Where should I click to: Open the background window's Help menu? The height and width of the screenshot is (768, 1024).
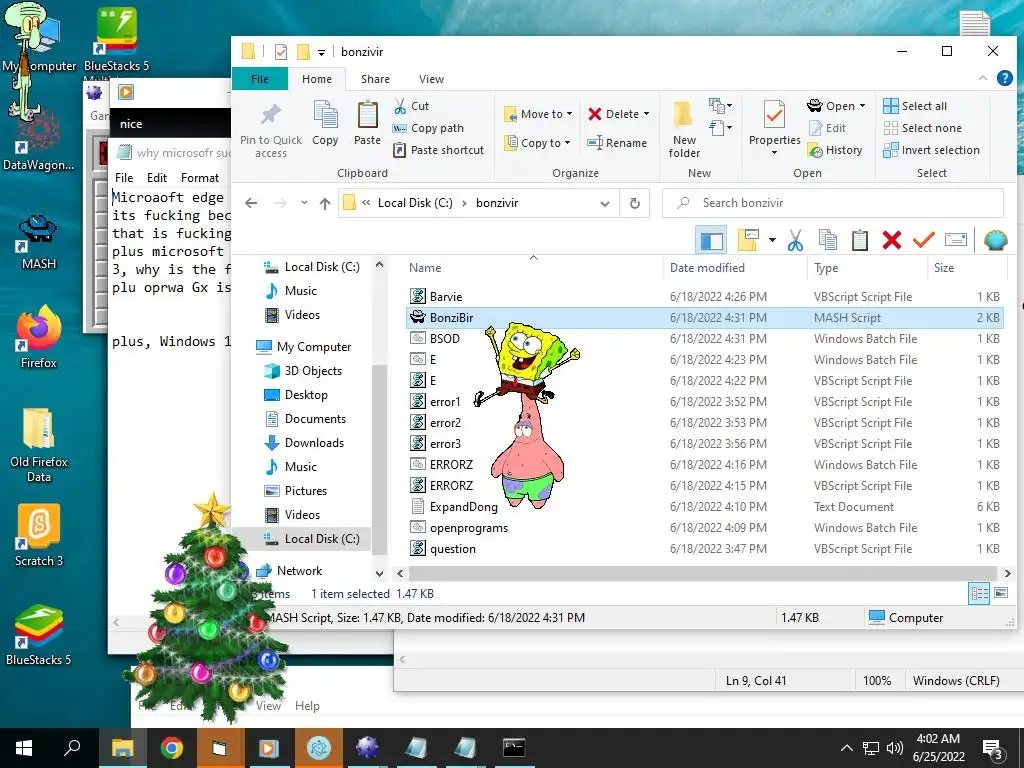(307, 706)
